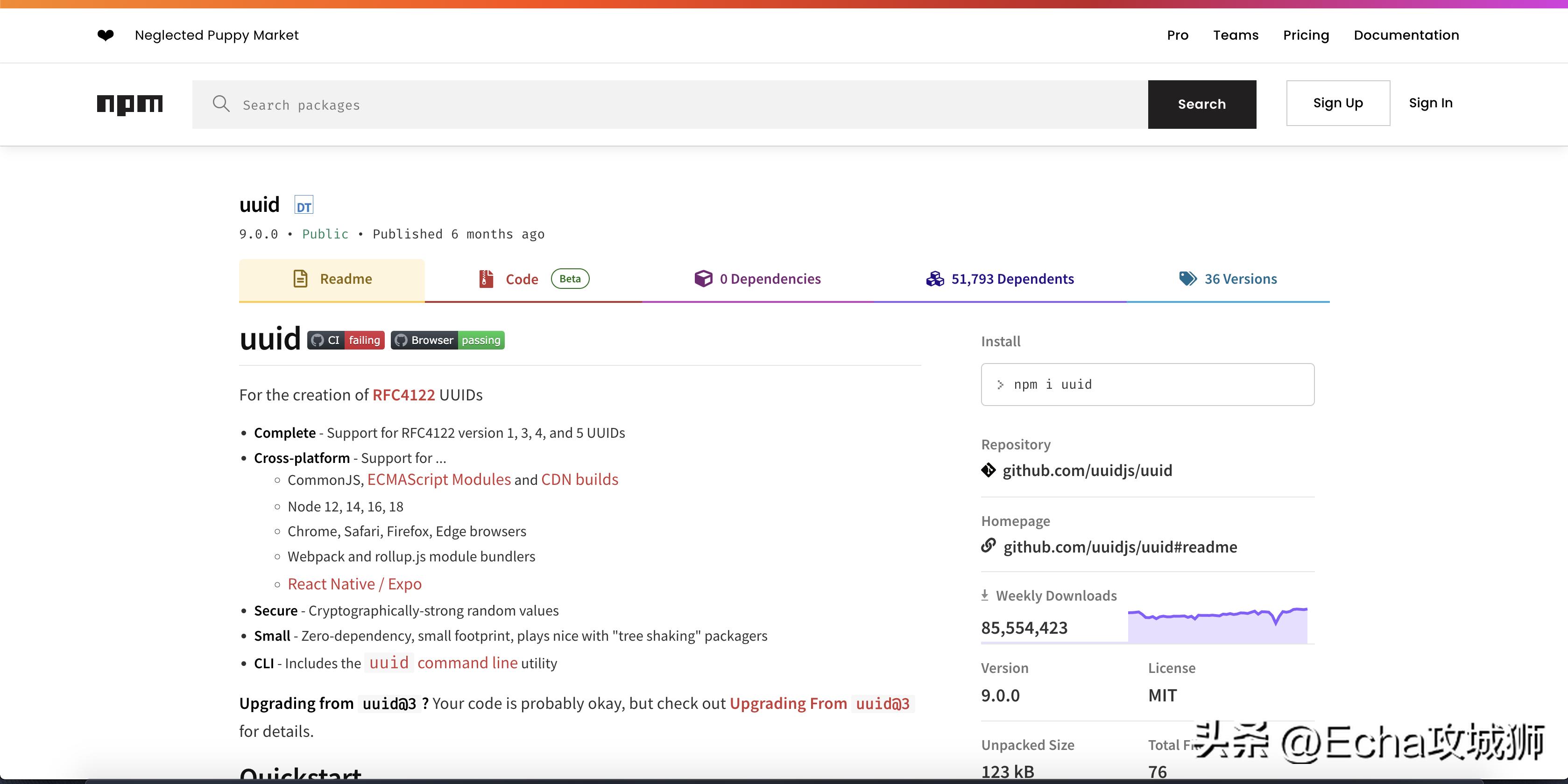Open the 0 Dependencies tab
The height and width of the screenshot is (784, 1568).
click(x=758, y=279)
